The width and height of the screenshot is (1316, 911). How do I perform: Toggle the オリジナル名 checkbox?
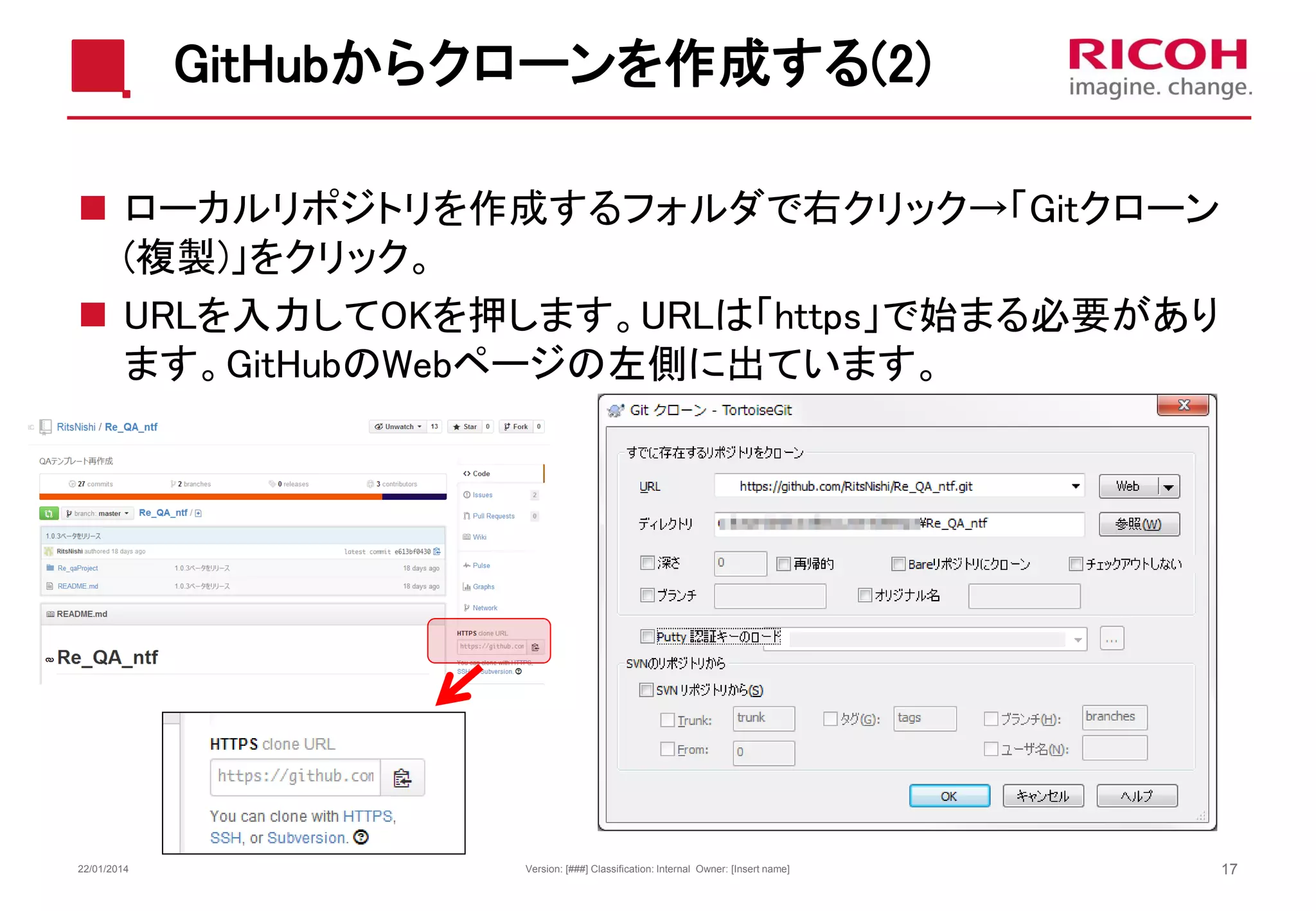tap(865, 595)
